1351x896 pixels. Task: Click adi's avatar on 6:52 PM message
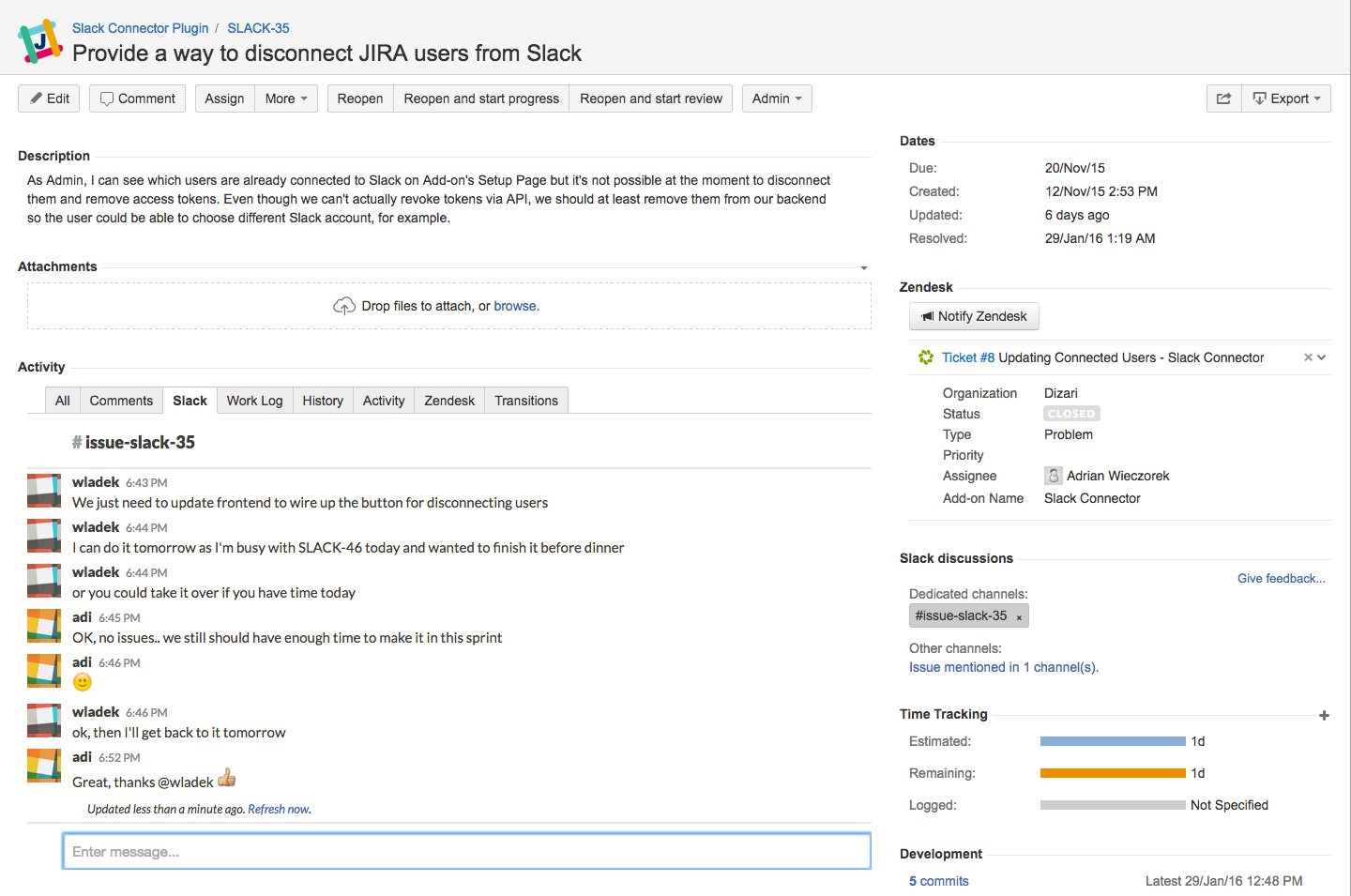click(44, 766)
